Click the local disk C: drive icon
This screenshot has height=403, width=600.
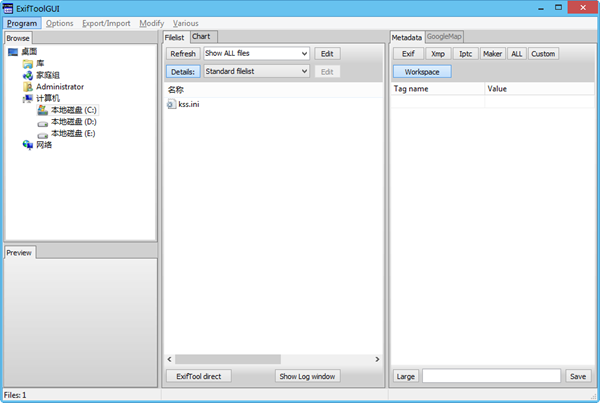coord(42,110)
